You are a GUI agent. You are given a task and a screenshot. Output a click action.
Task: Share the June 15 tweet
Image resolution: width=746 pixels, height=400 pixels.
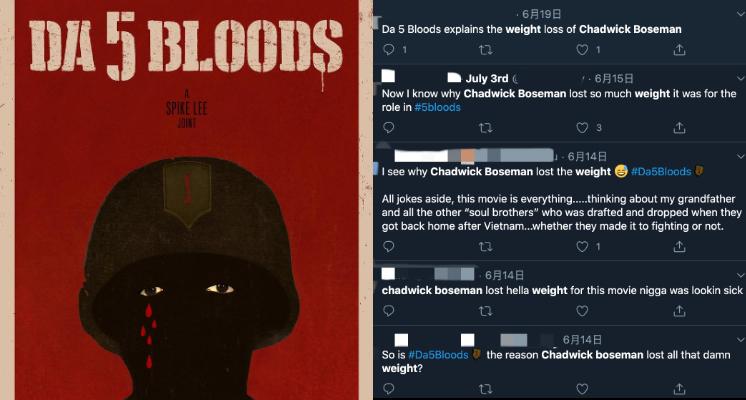tap(679, 127)
